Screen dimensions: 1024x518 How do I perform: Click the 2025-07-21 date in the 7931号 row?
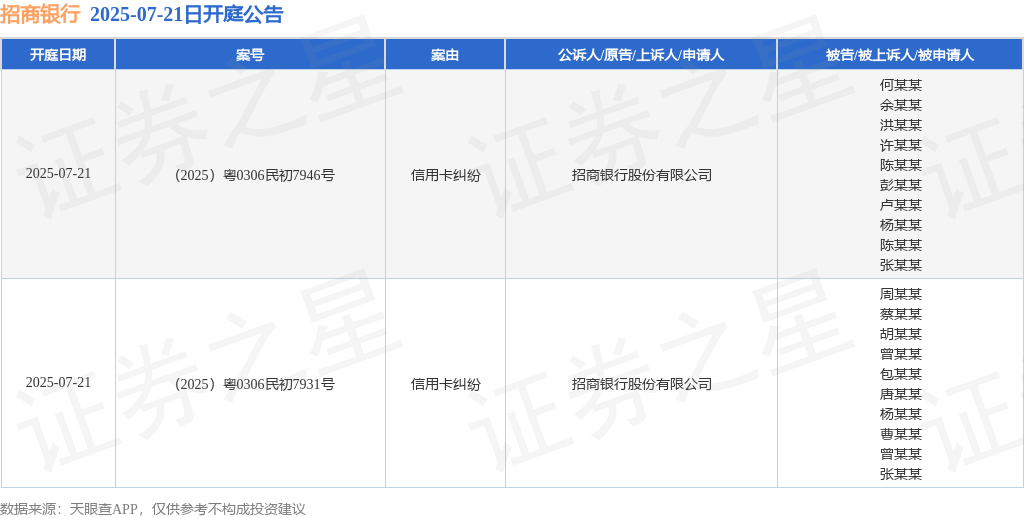pyautogui.click(x=58, y=383)
